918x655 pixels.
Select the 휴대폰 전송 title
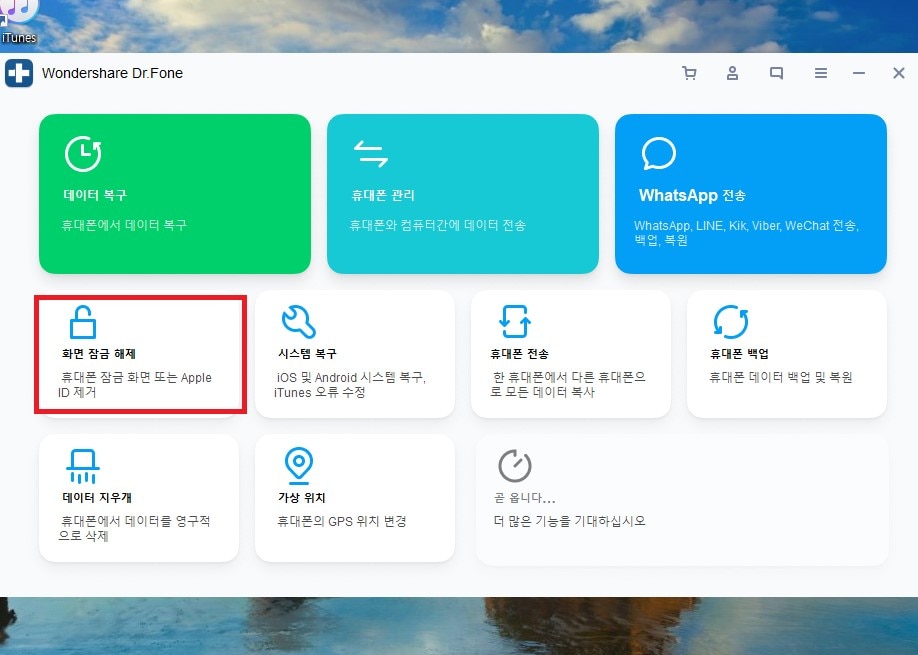tap(519, 354)
